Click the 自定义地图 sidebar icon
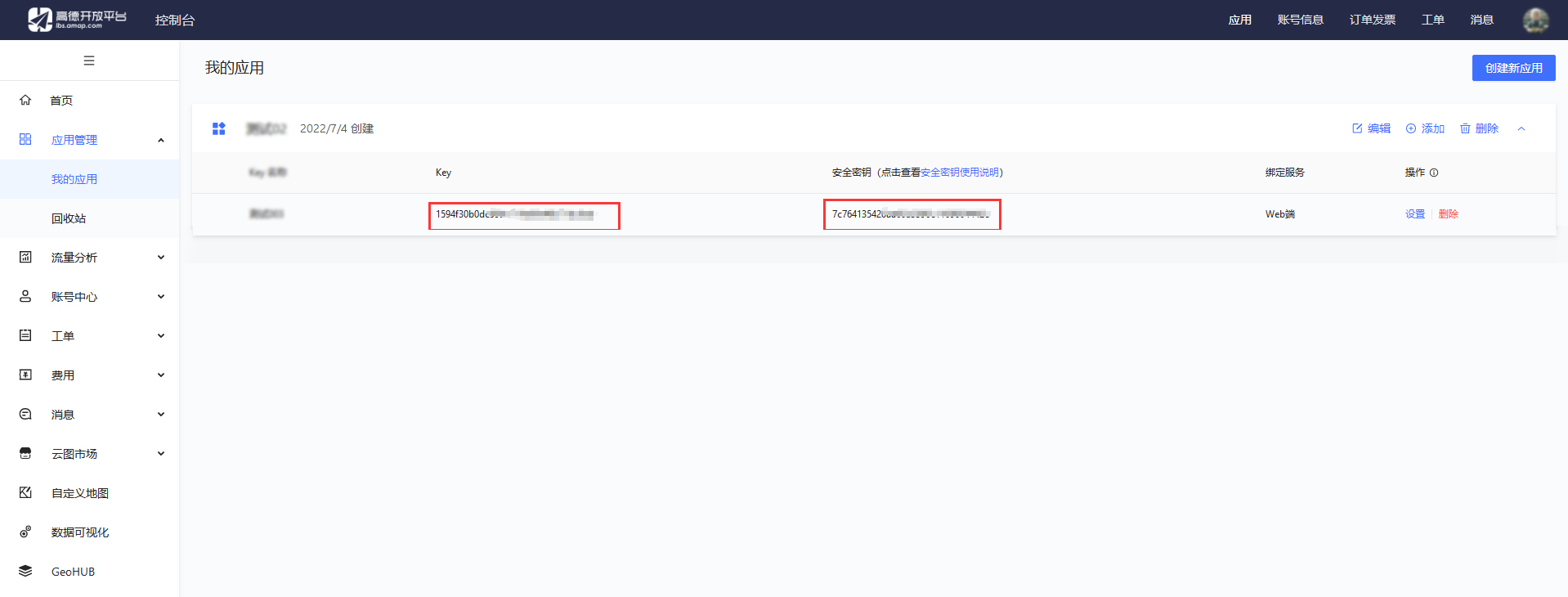The width and height of the screenshot is (1568, 597). pyautogui.click(x=25, y=492)
